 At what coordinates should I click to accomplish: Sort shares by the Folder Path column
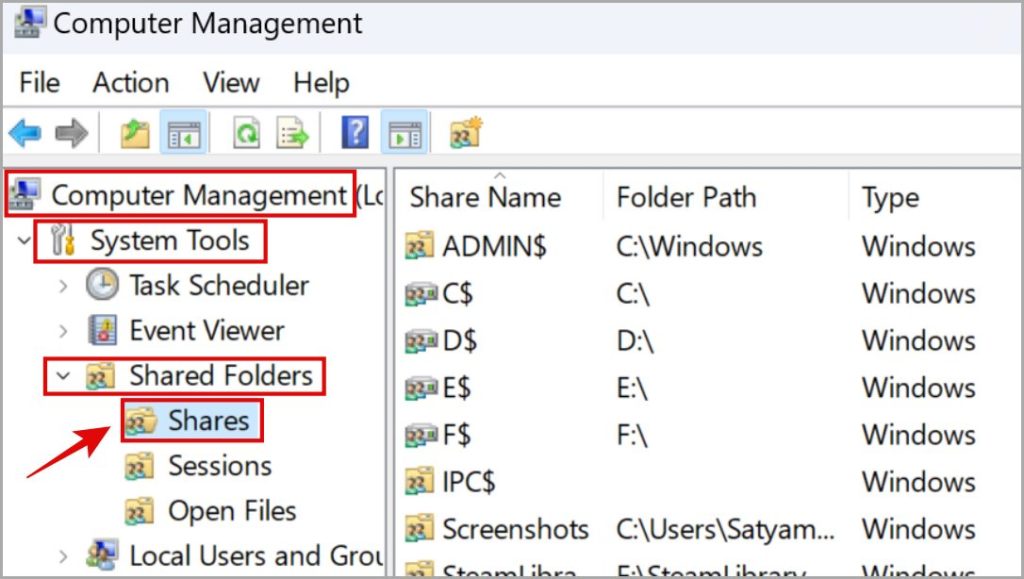(687, 196)
